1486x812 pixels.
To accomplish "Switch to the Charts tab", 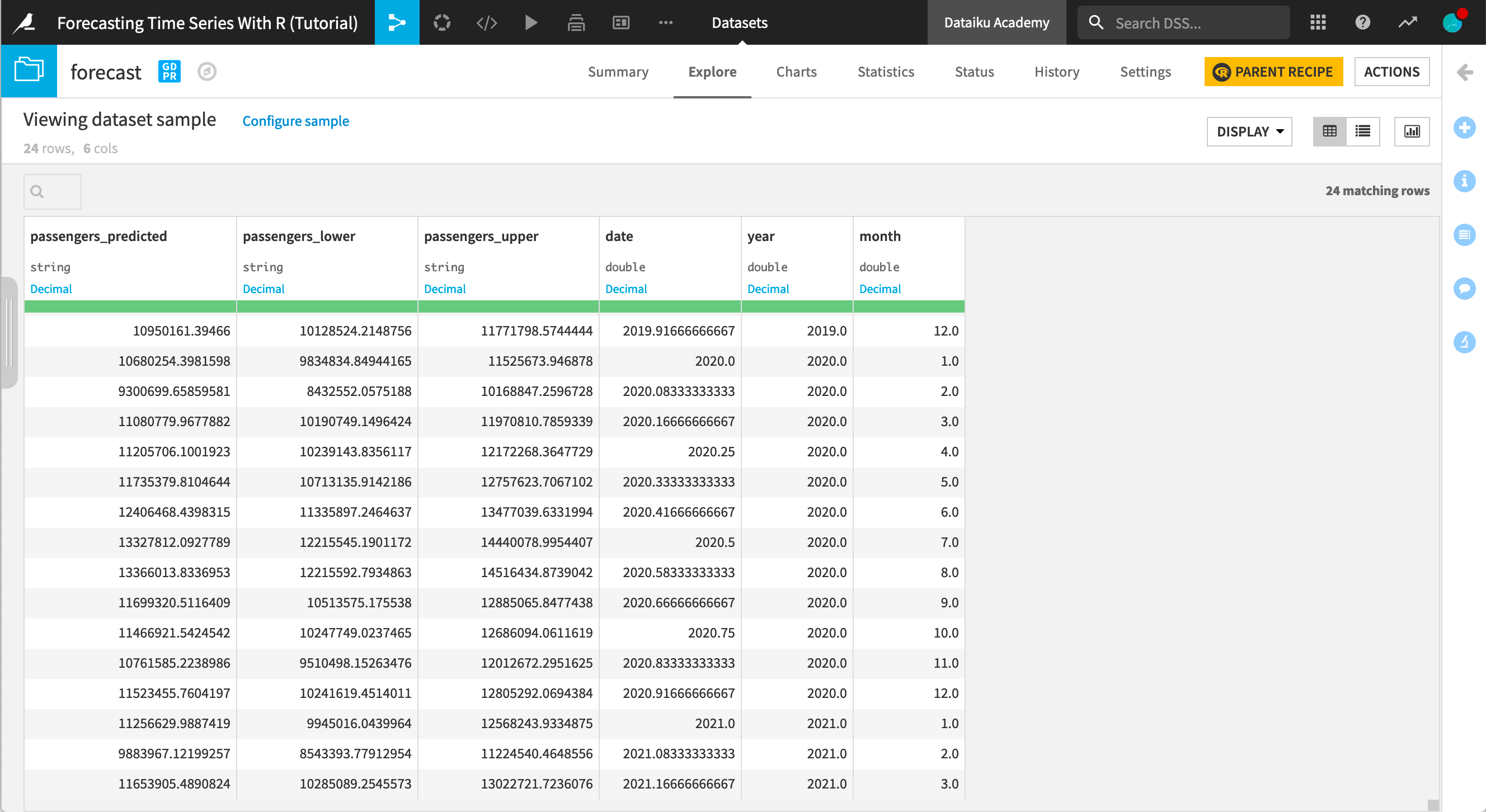I will (796, 72).
